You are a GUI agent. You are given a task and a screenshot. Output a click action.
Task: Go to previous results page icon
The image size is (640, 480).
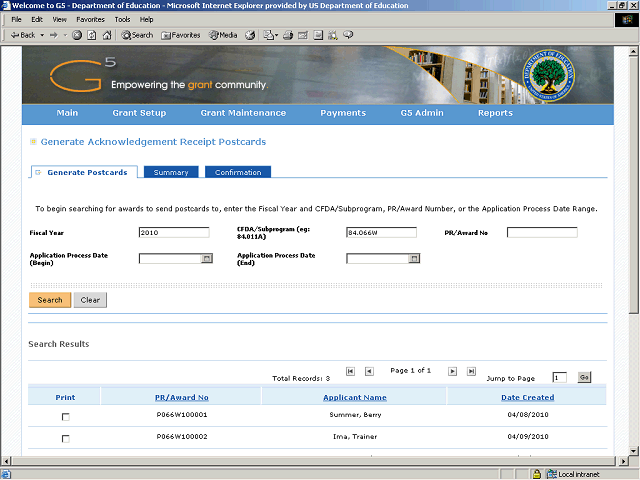pos(369,371)
